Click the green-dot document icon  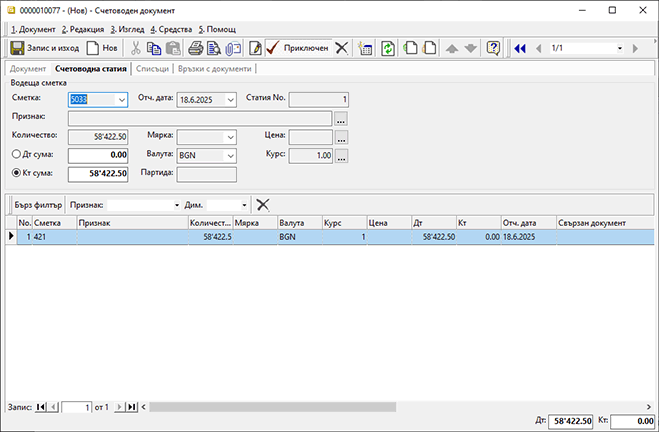click(x=410, y=48)
